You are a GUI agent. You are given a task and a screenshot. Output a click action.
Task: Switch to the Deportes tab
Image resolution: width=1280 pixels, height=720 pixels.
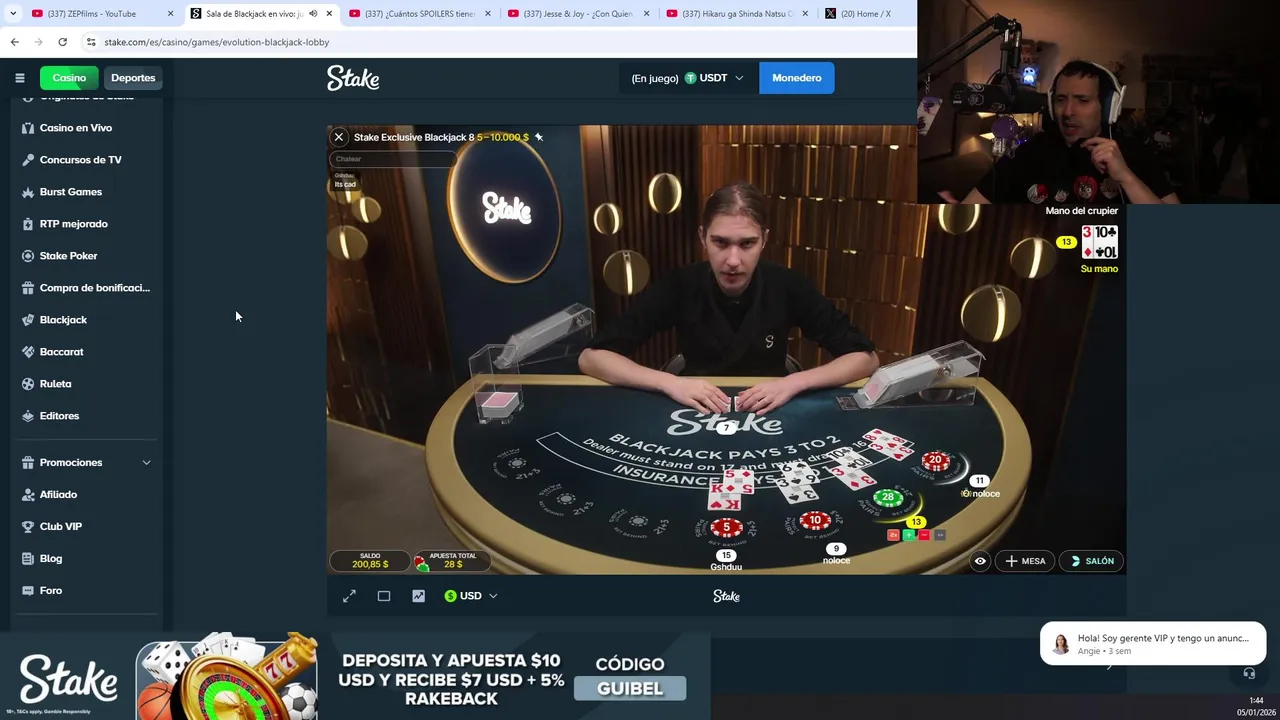pos(133,78)
